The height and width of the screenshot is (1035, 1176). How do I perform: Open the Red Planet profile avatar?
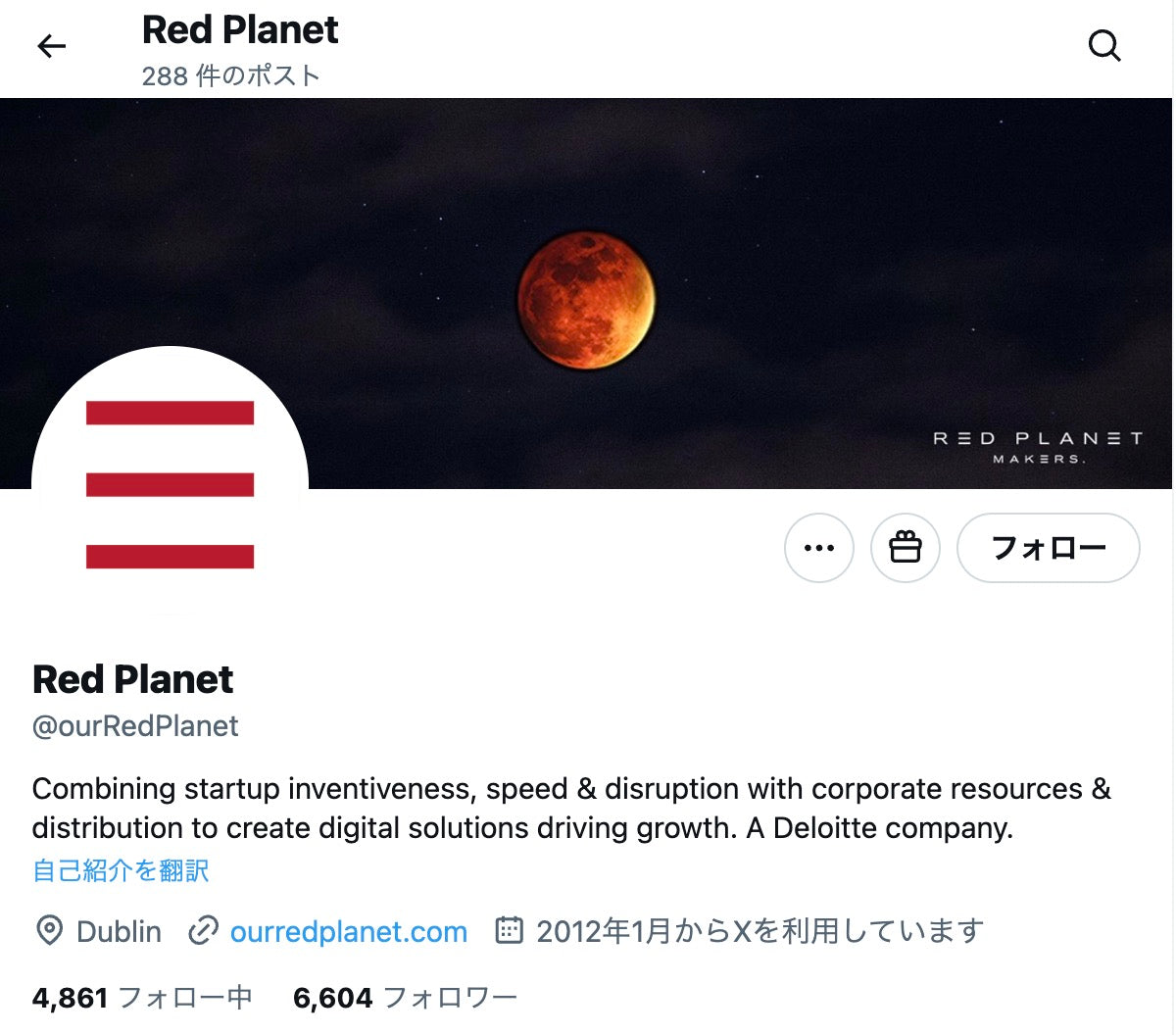click(170, 484)
